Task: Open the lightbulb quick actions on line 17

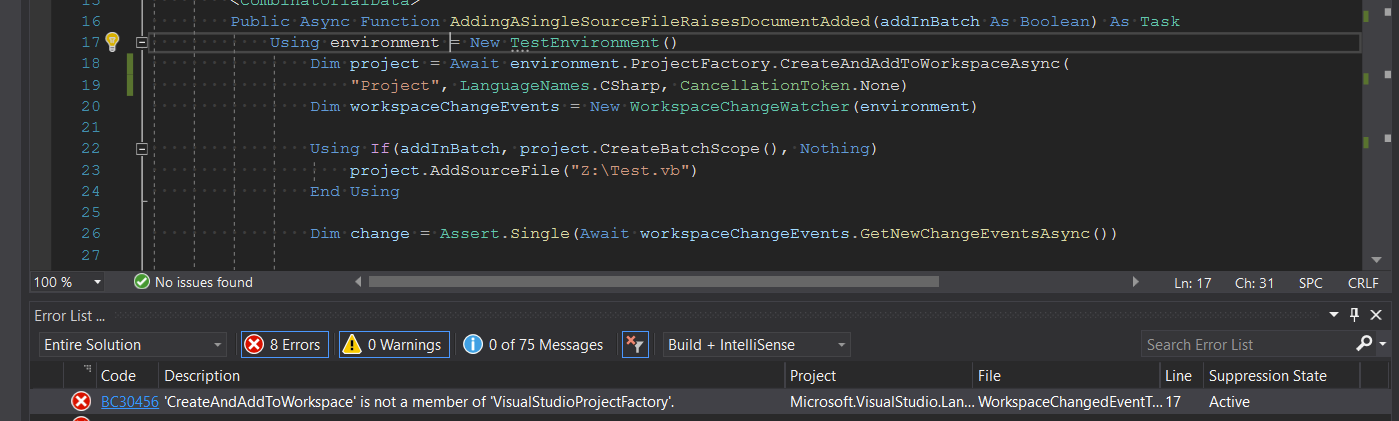Action: (112, 41)
